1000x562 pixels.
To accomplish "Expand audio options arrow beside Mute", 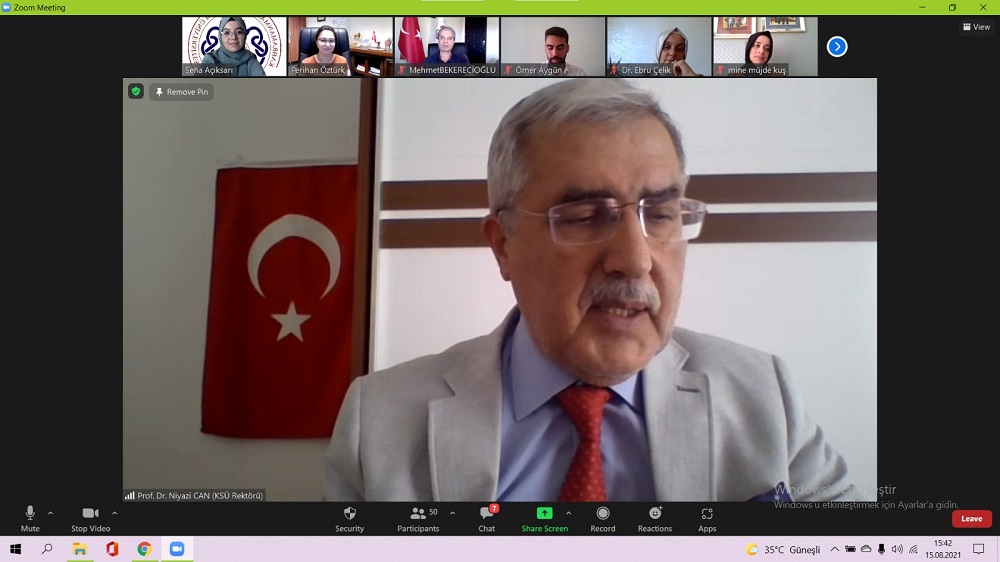I will [51, 513].
